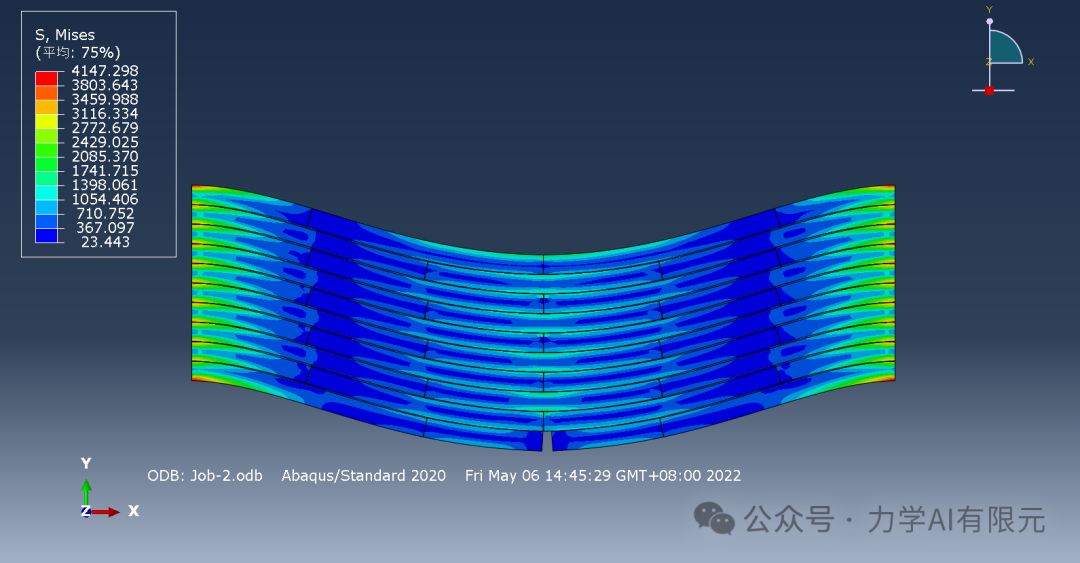Select the orange band below 3803.643
Viewport: 1080px width, 563px height.
47,92
